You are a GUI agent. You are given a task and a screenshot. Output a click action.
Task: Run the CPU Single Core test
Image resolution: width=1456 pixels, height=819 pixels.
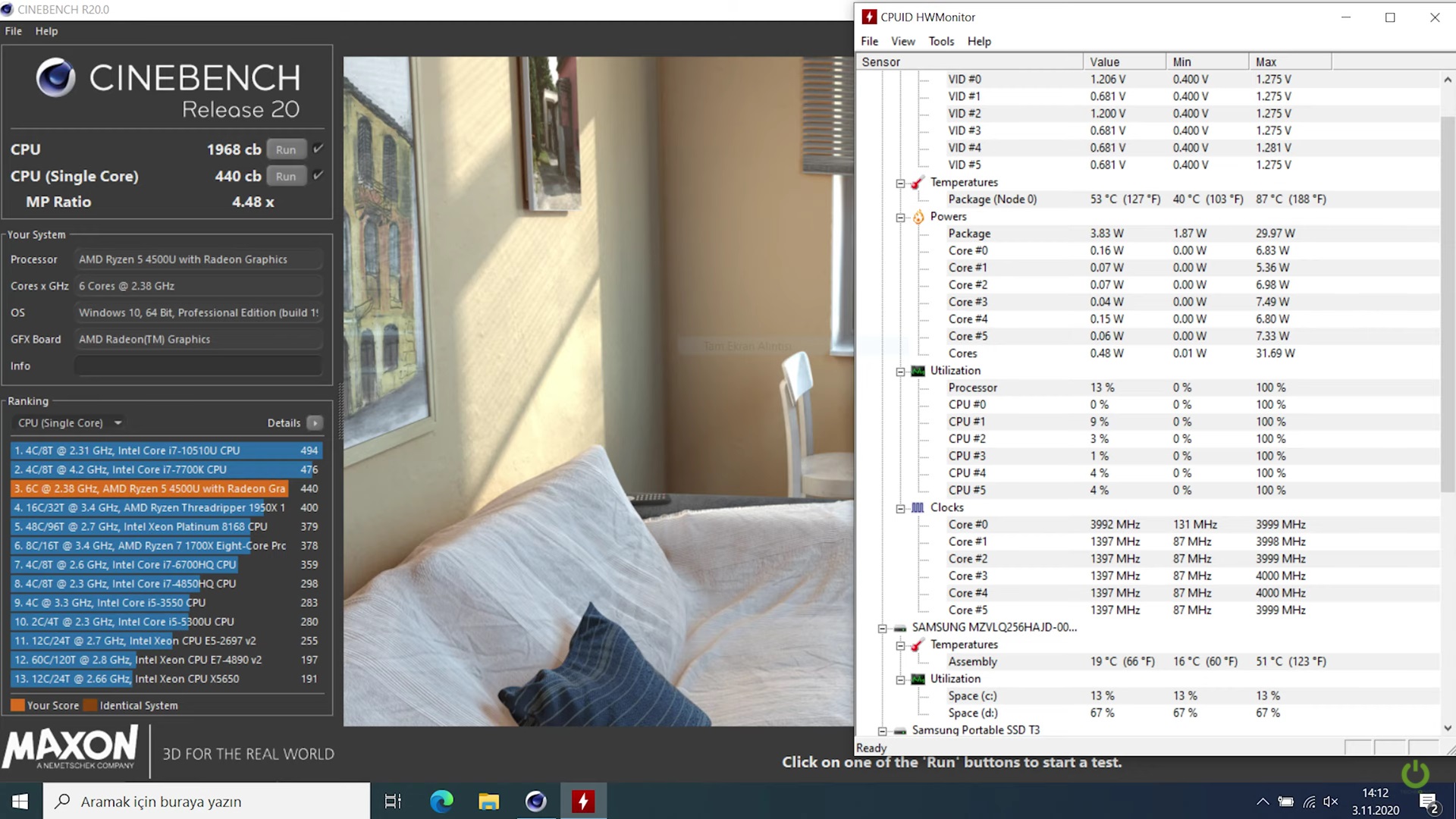pos(286,176)
